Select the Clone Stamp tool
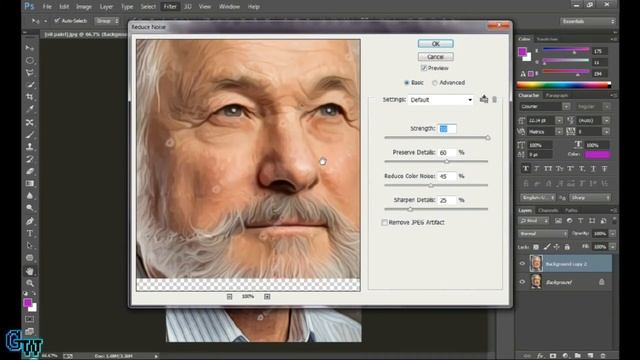 coord(29,147)
